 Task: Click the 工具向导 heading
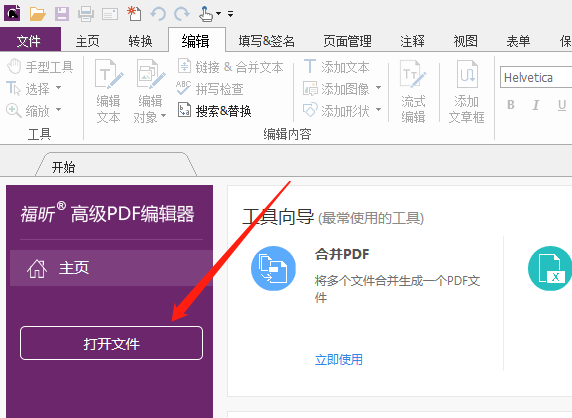[278, 217]
